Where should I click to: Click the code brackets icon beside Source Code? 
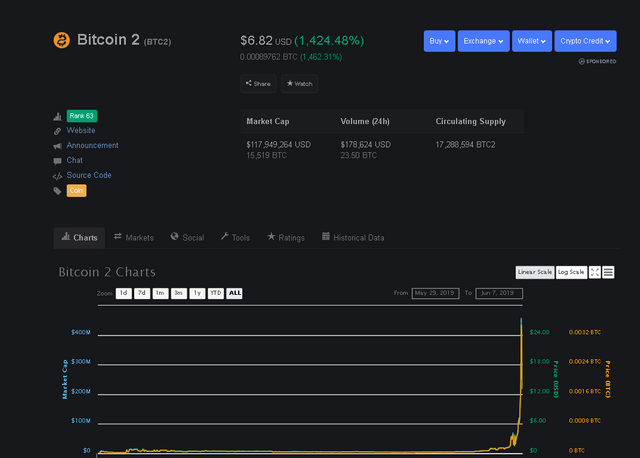coord(57,176)
